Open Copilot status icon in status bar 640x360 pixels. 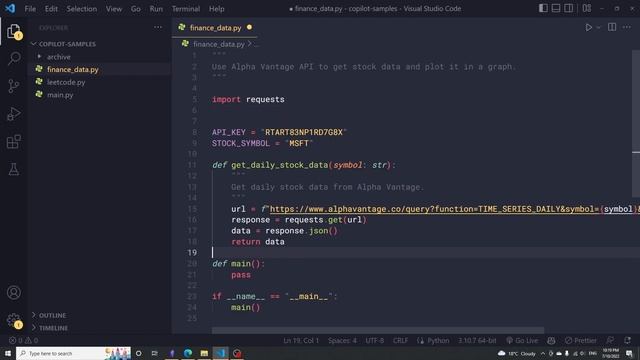coord(551,340)
